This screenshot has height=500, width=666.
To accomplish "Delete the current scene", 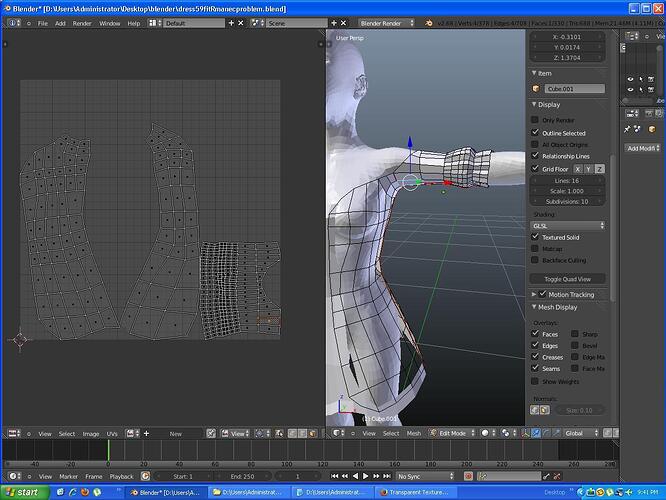I will (x=344, y=23).
